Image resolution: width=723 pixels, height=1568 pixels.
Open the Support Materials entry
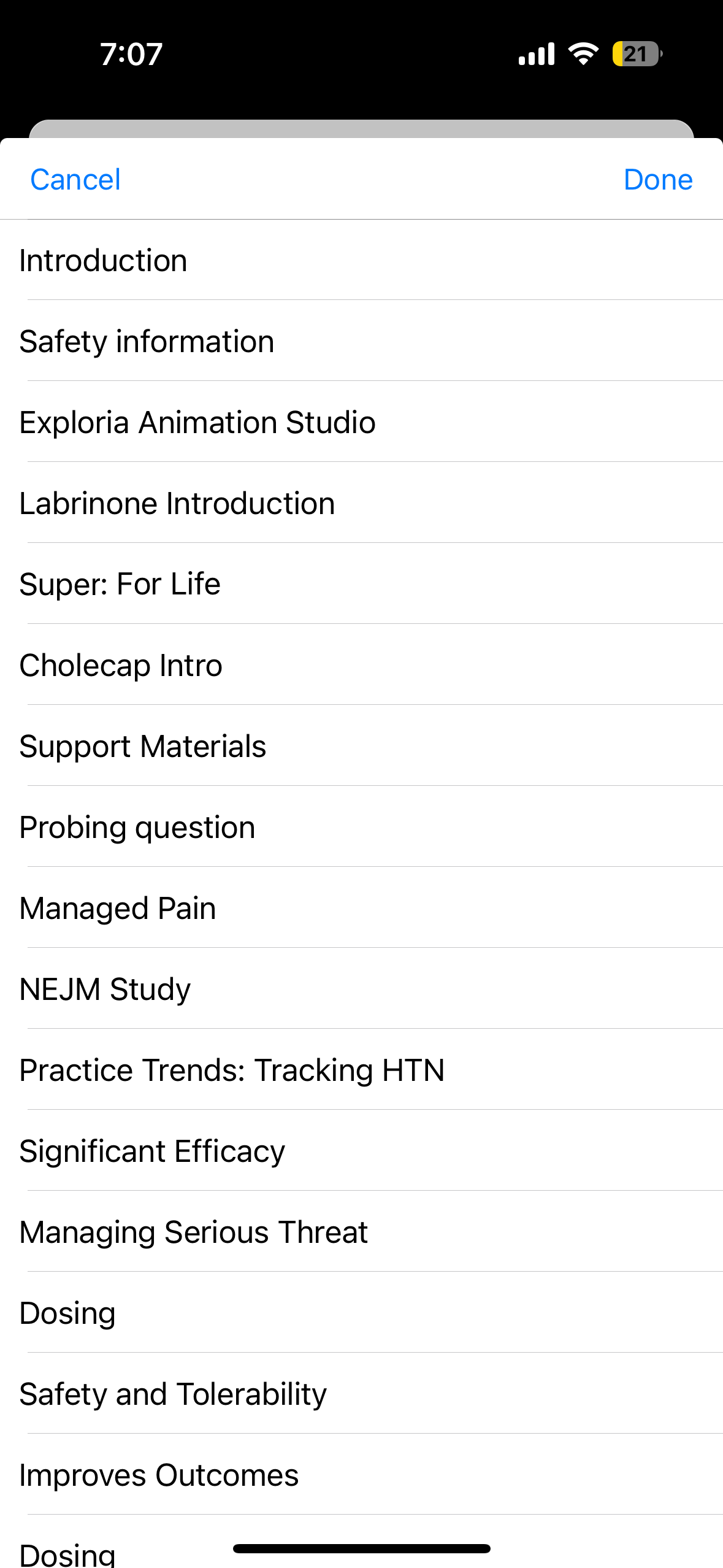point(142,747)
